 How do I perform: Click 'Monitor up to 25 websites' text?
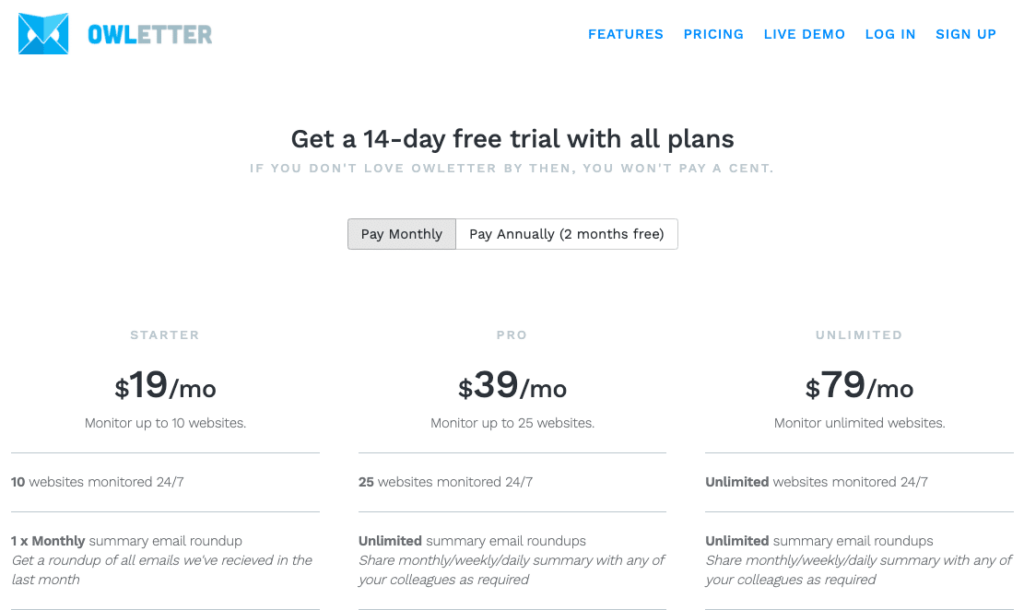pos(512,423)
